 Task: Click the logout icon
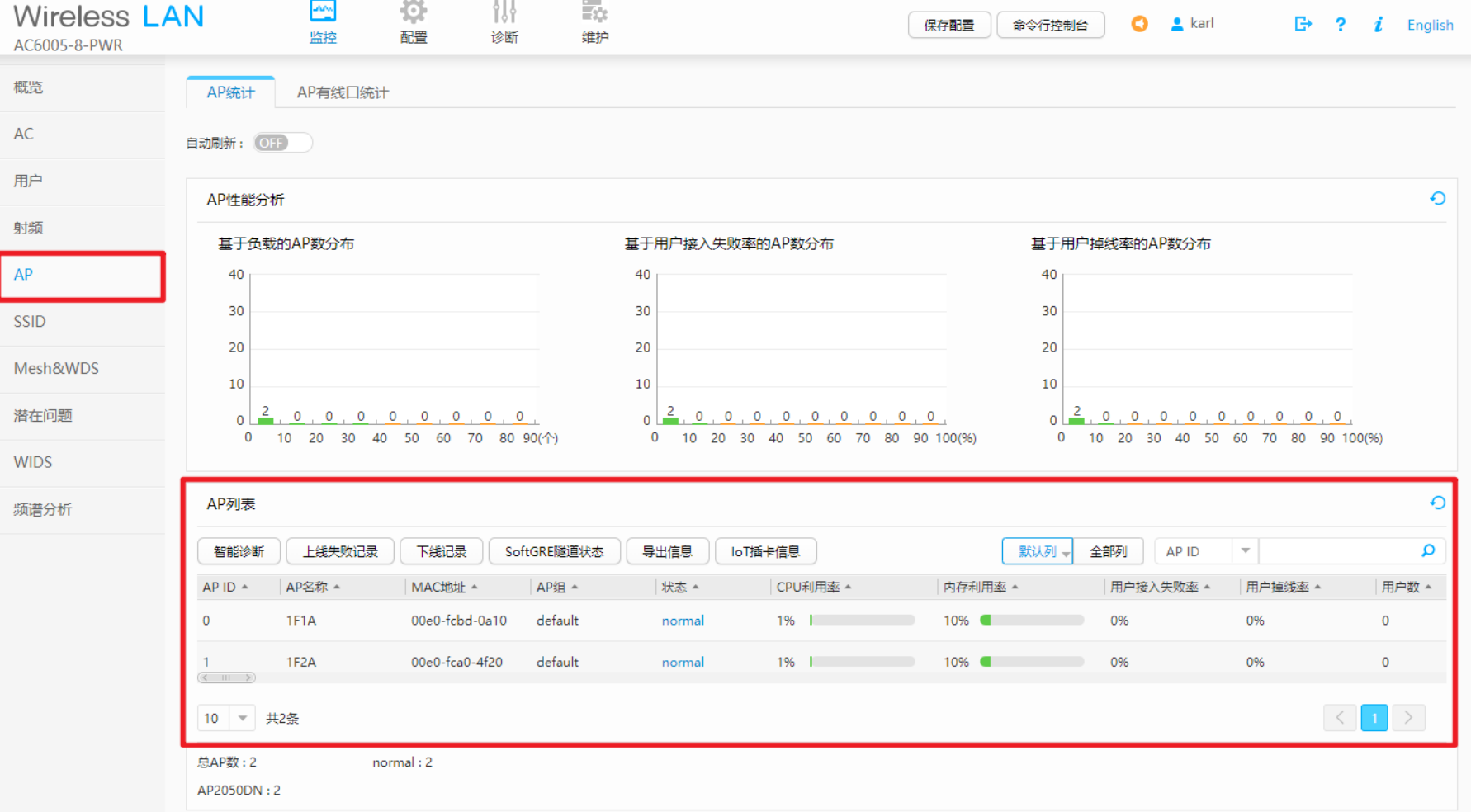[1303, 24]
